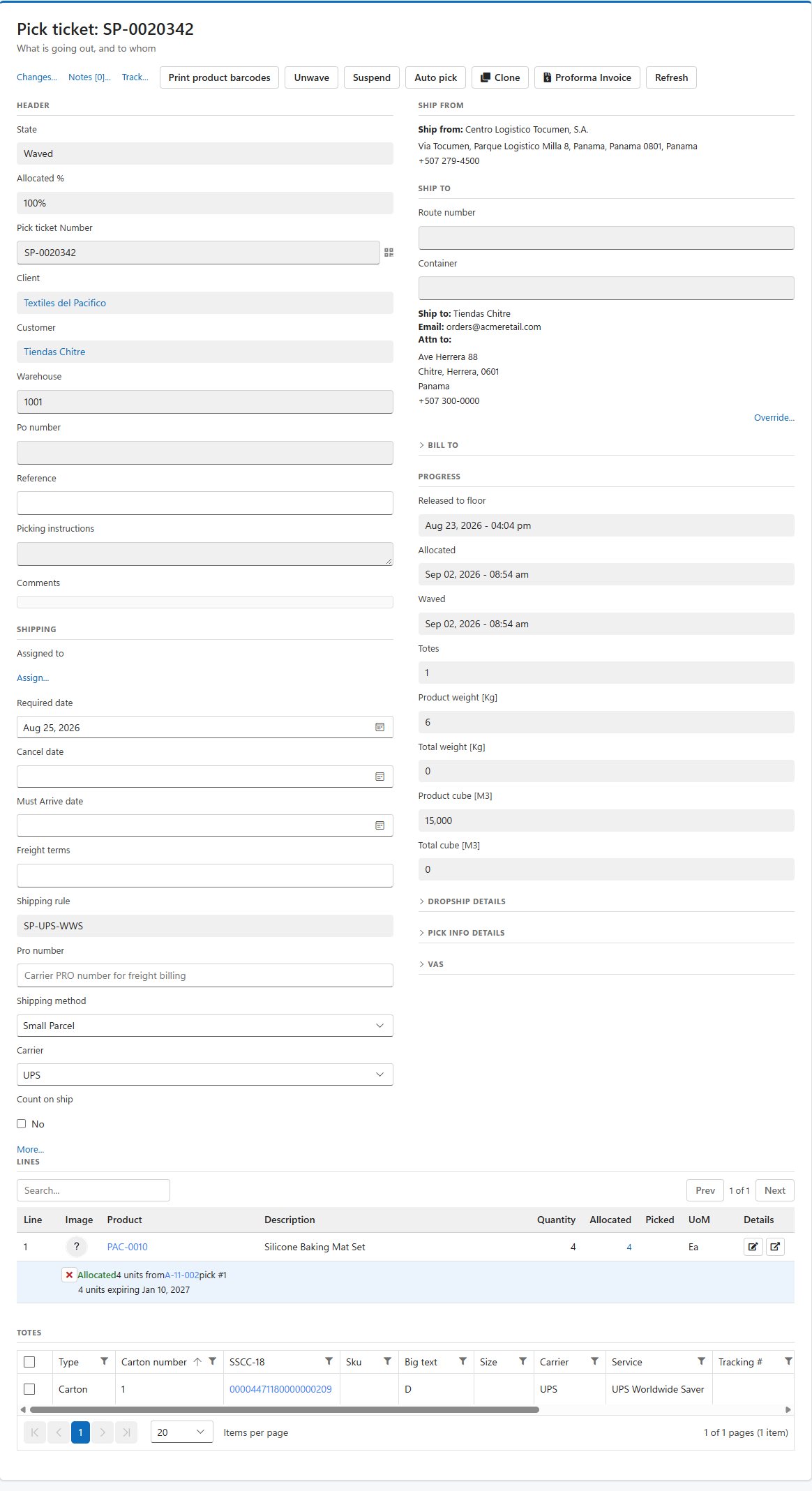Click the More... link under shipping

click(30, 1150)
